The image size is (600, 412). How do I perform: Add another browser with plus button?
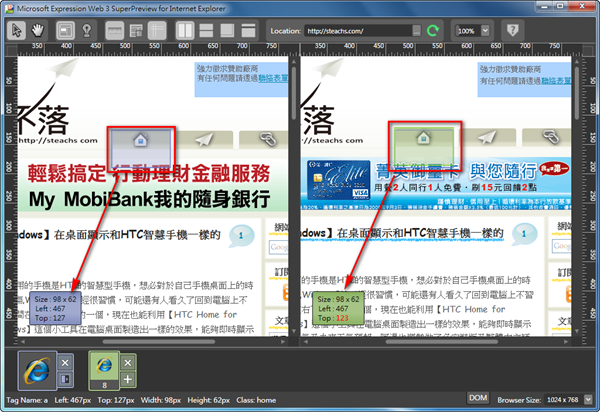128,379
